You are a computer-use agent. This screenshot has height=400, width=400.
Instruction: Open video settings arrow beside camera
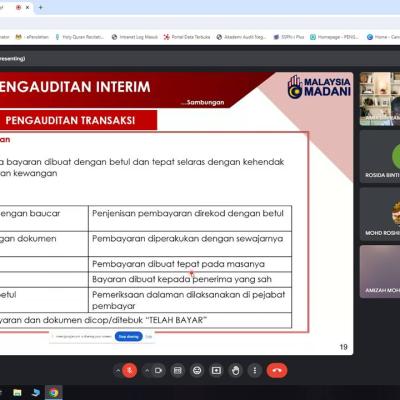(x=147, y=370)
